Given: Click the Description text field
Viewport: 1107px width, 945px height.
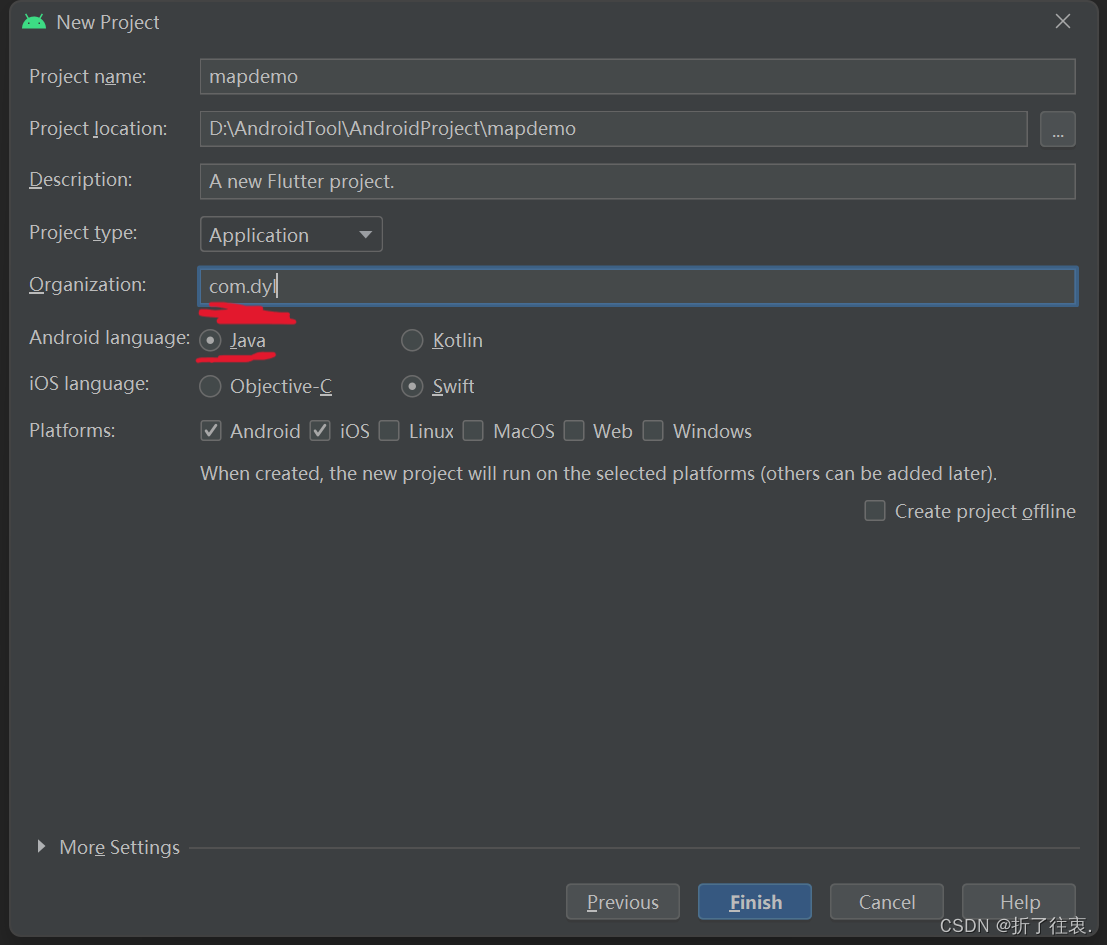Looking at the screenshot, I should coord(637,181).
